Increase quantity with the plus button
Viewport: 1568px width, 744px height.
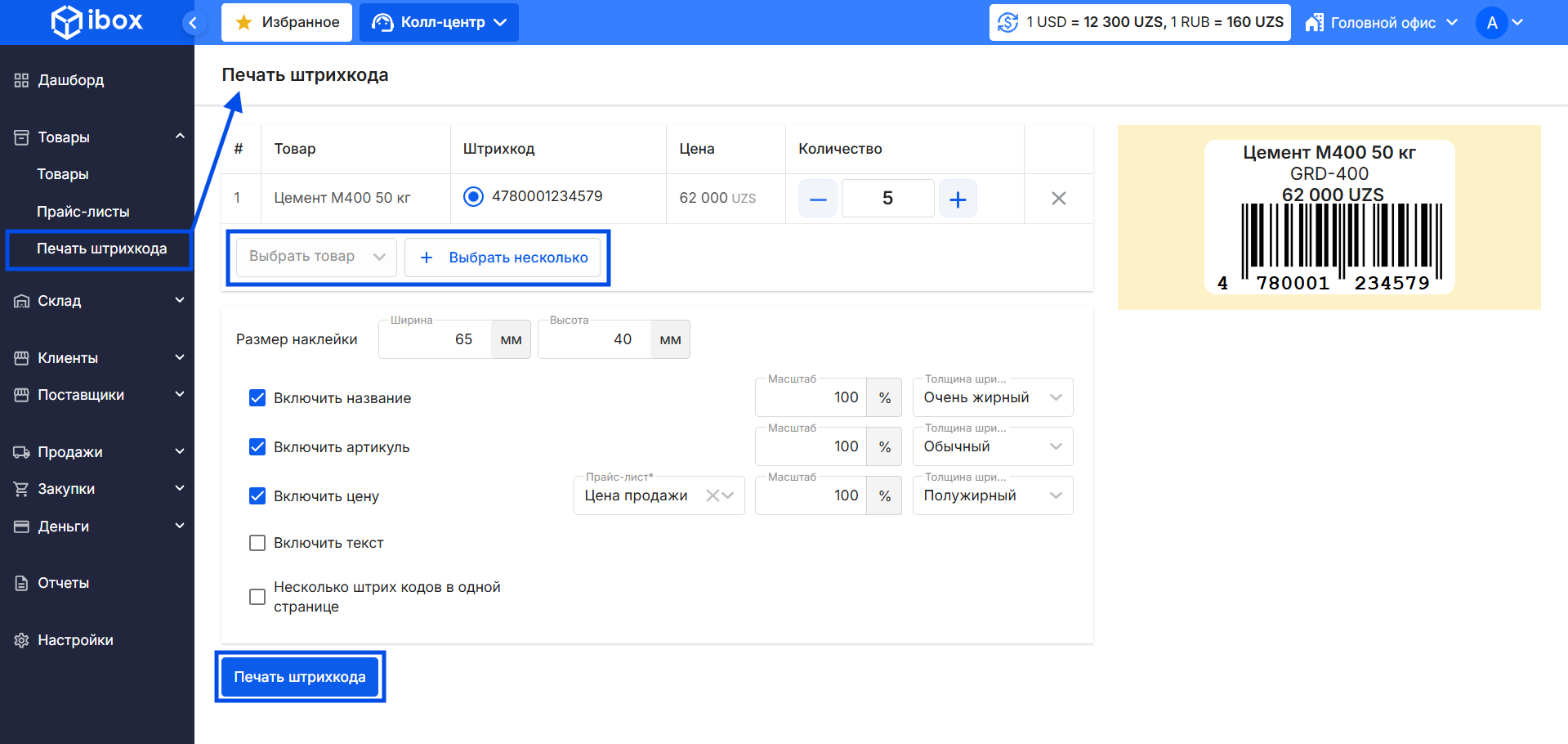(x=958, y=199)
